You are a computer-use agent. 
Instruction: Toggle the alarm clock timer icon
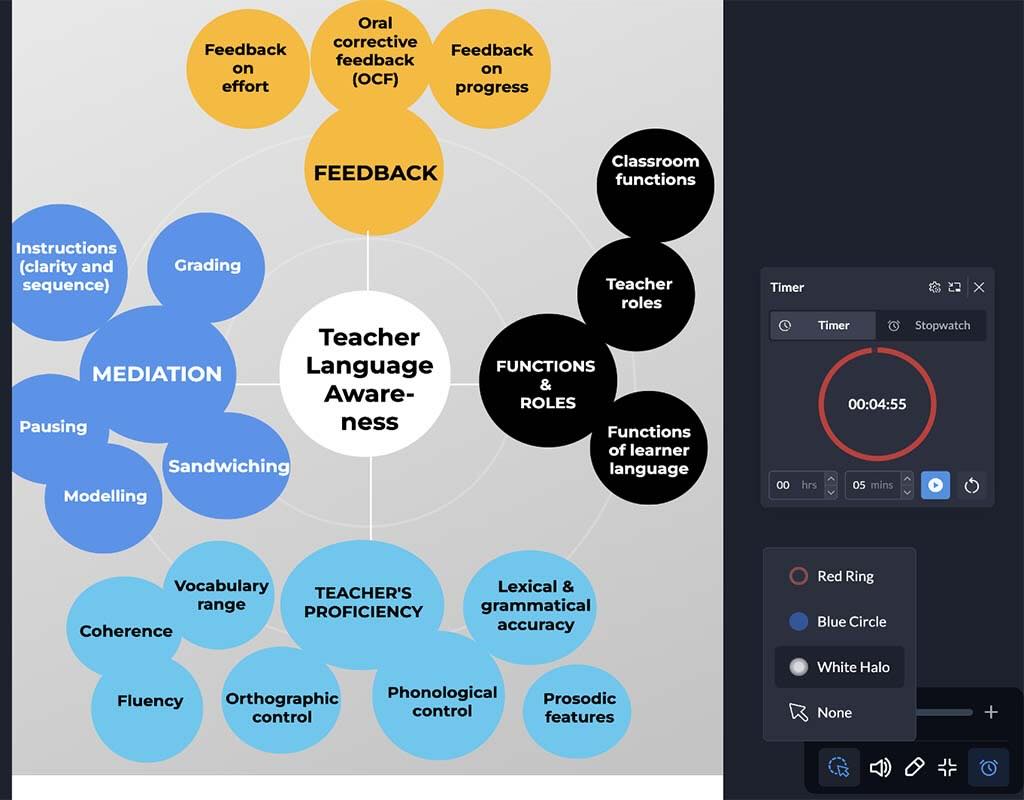coord(988,767)
